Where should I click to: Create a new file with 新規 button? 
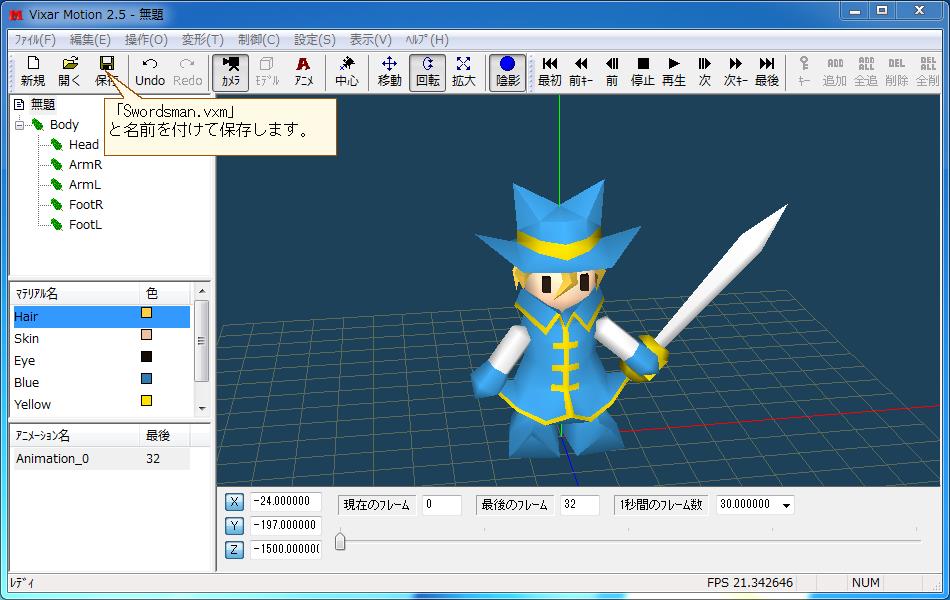pos(33,72)
